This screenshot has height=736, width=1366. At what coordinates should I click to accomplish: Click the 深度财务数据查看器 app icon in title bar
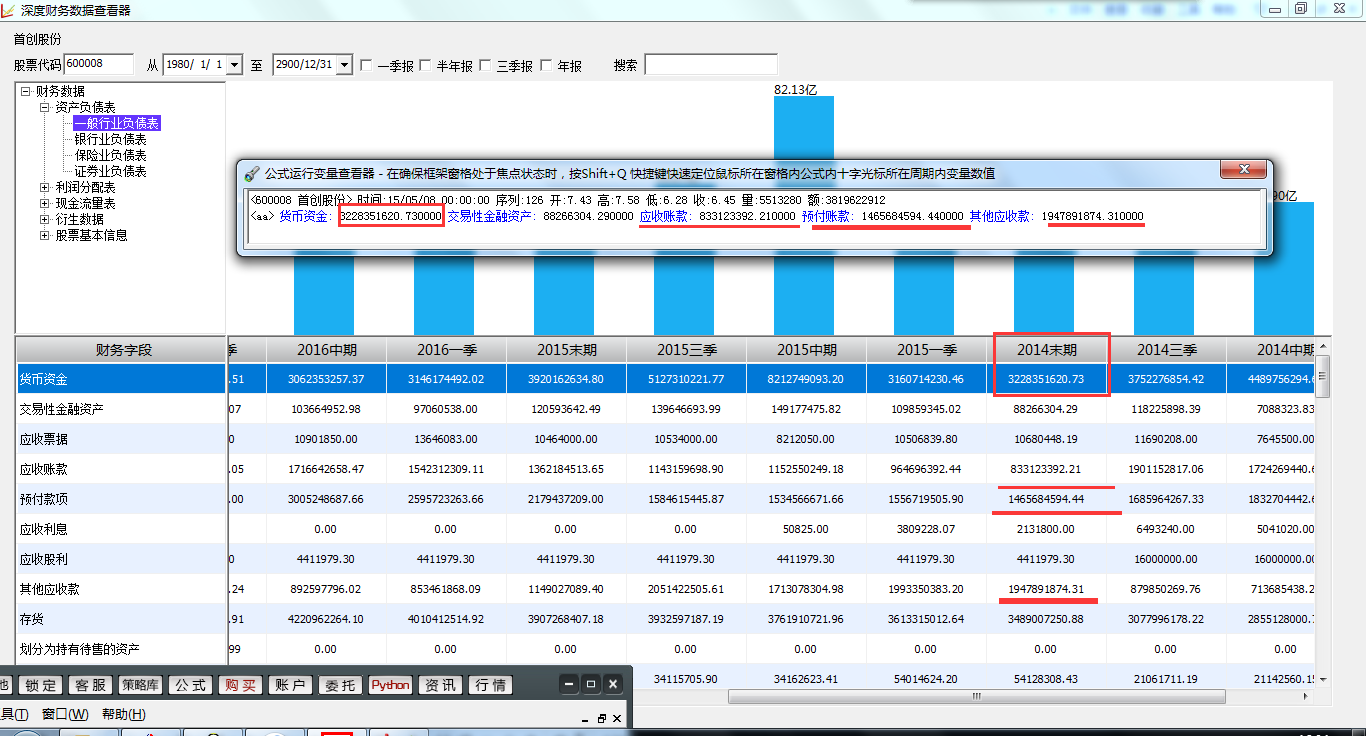[8, 10]
